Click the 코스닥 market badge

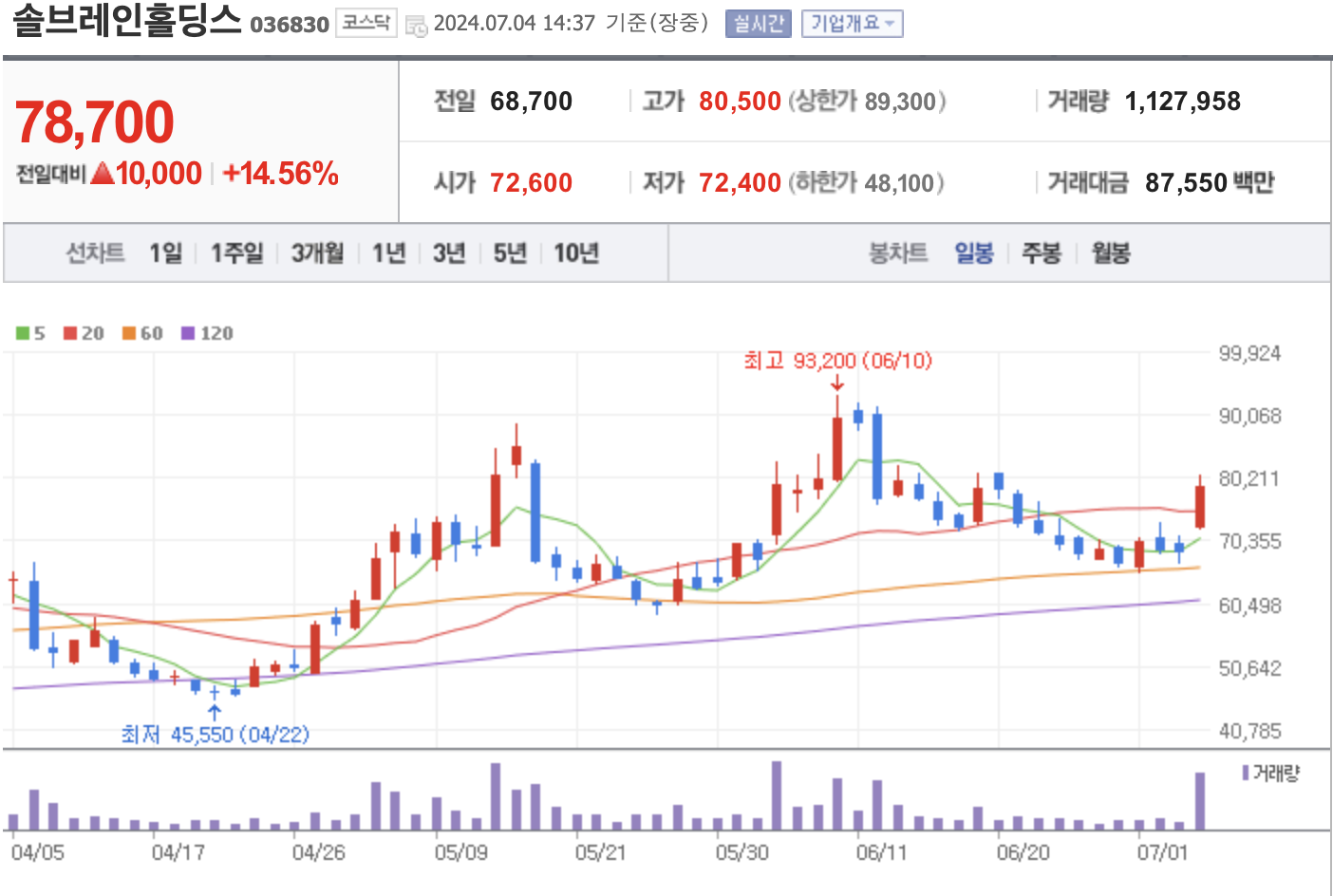(366, 23)
